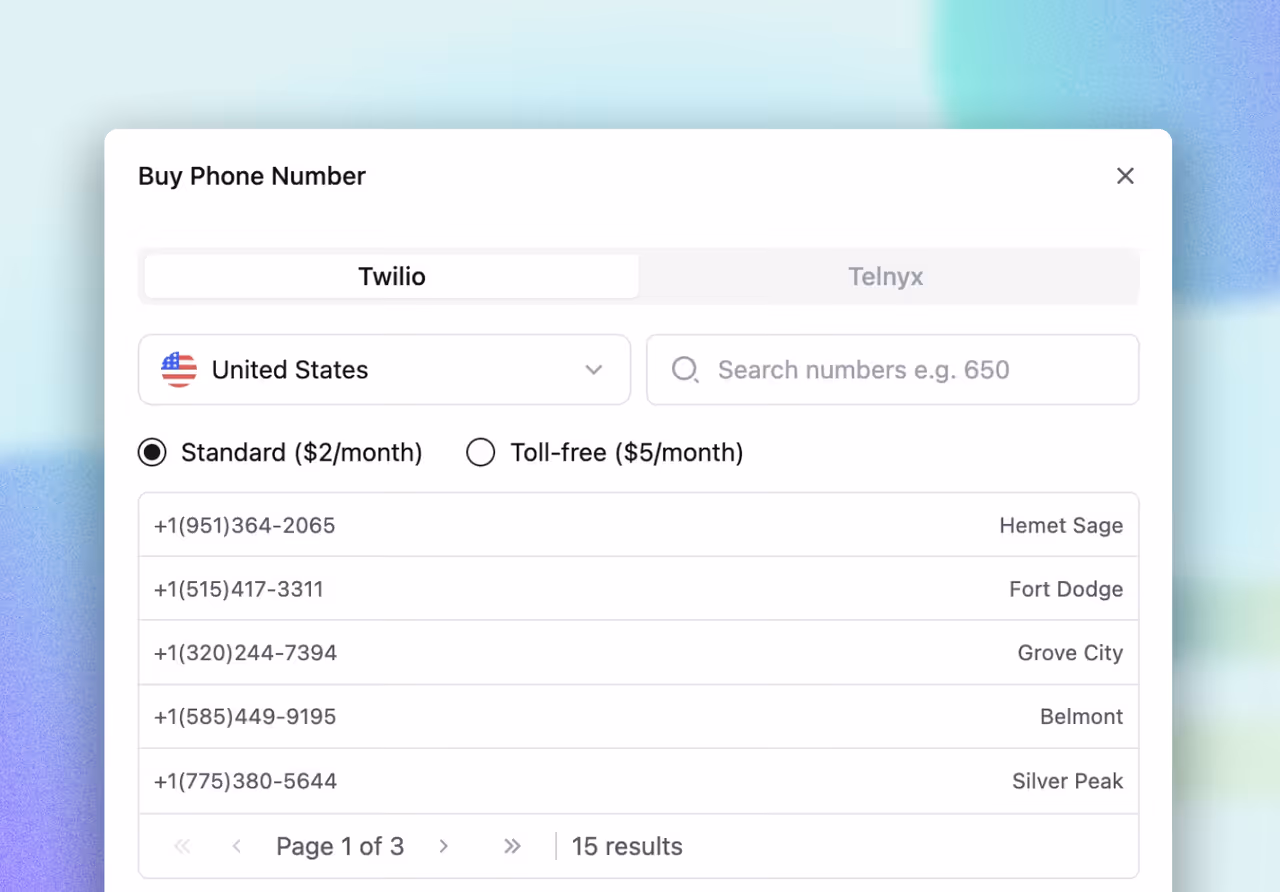Click the Fort Dodge location label
The height and width of the screenshot is (892, 1280).
(x=1066, y=590)
